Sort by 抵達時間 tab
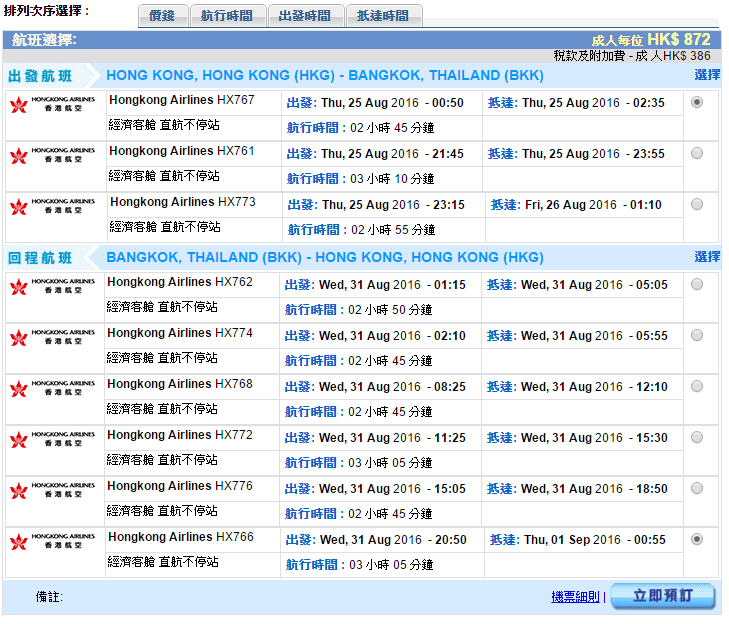 pos(382,16)
